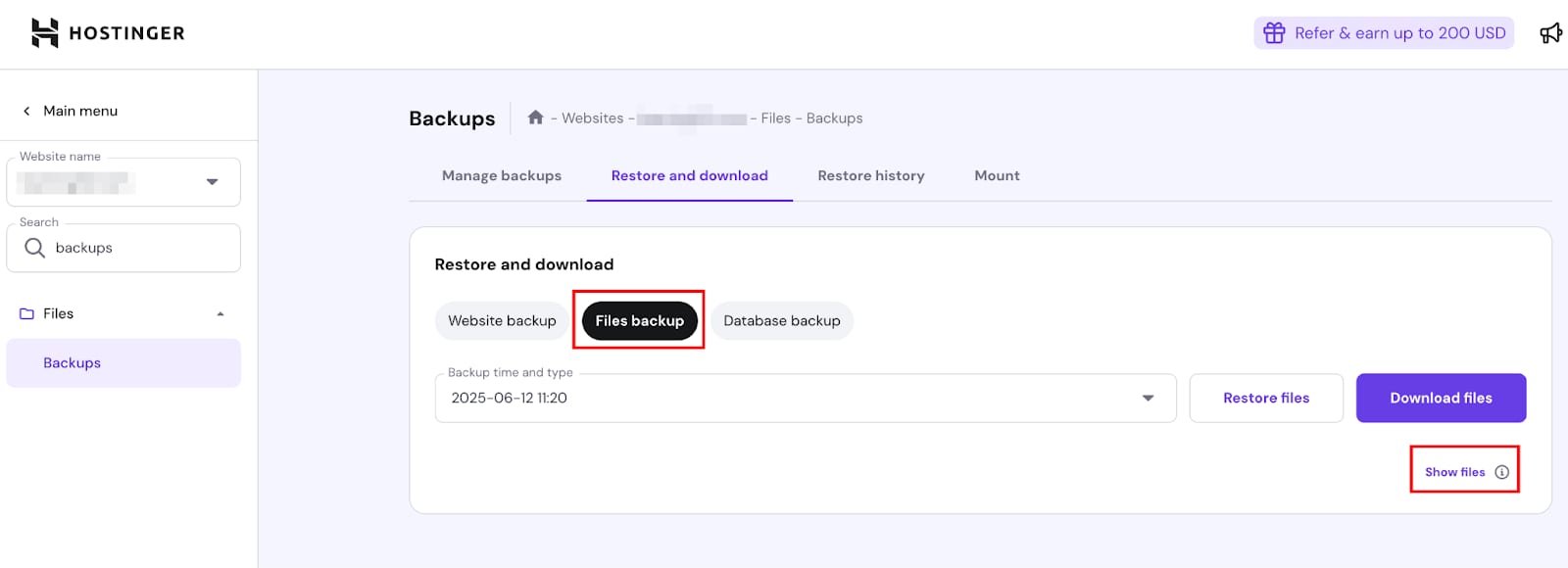Viewport: 1568px width, 568px height.
Task: Click the megaphone announcements icon
Action: 1550,33
